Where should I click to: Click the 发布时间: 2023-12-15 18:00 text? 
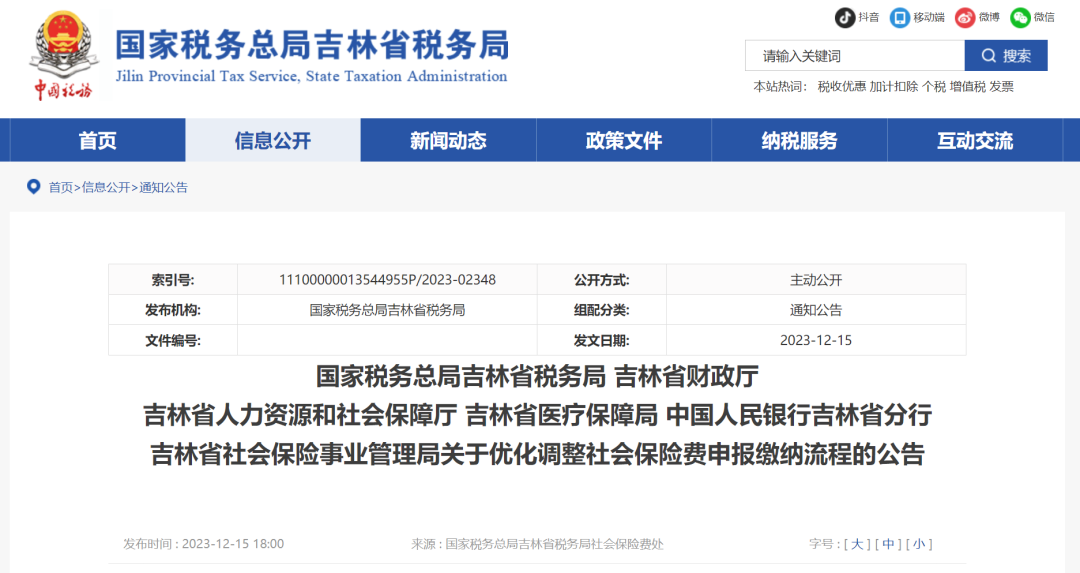pos(203,544)
